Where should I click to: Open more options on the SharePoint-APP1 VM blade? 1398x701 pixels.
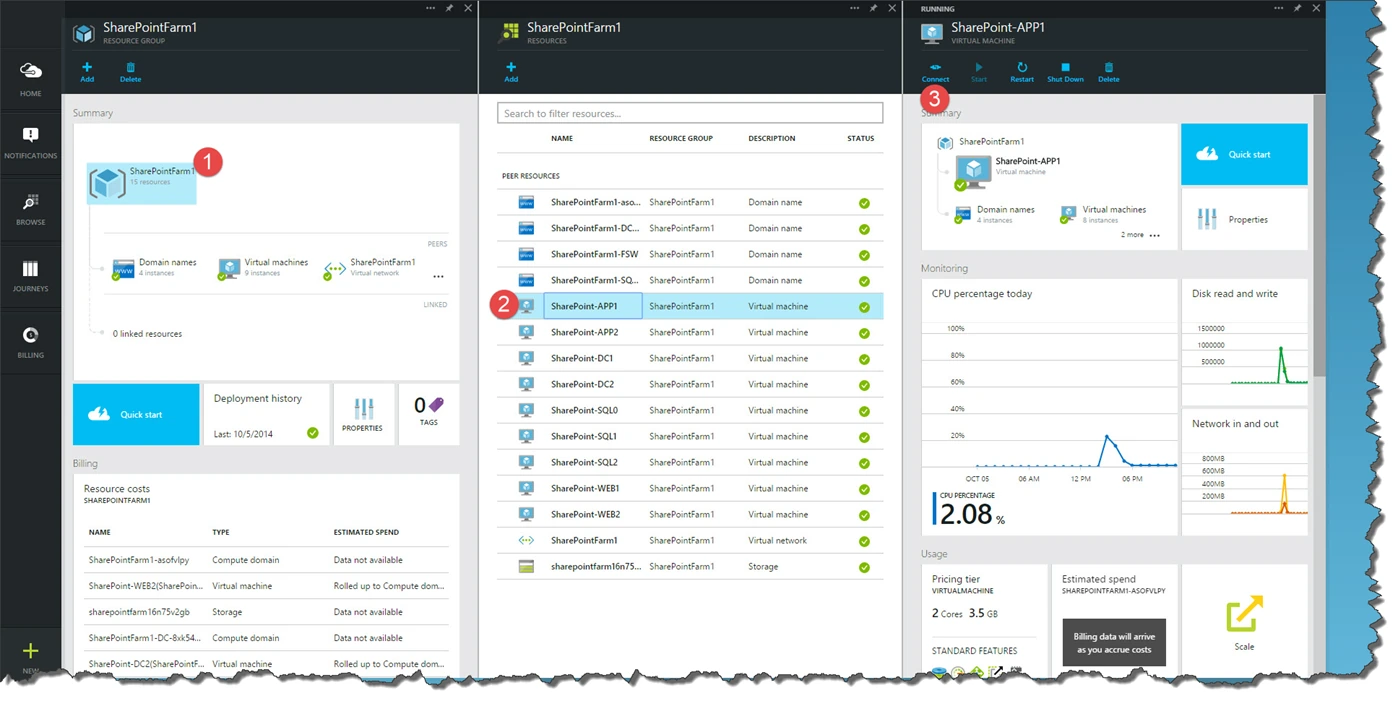pos(1279,8)
